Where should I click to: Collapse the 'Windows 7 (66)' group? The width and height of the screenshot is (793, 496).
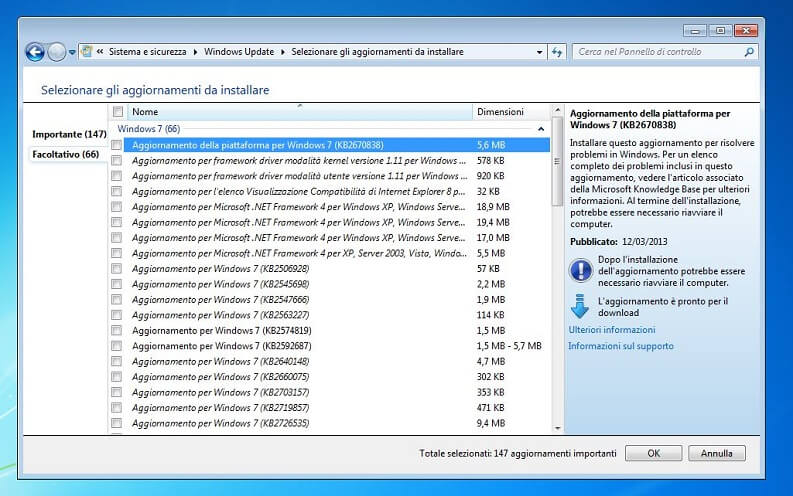point(541,129)
